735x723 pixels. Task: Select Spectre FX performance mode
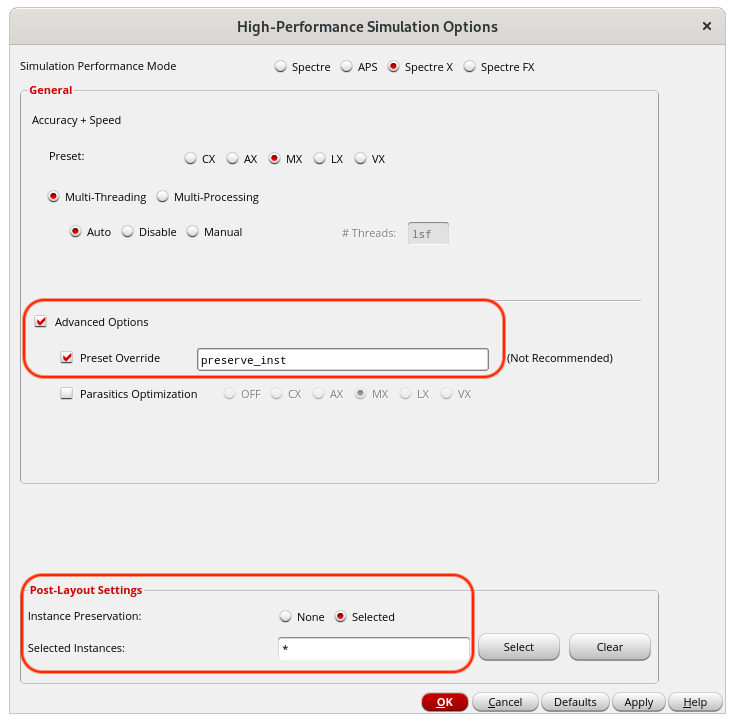(x=469, y=67)
